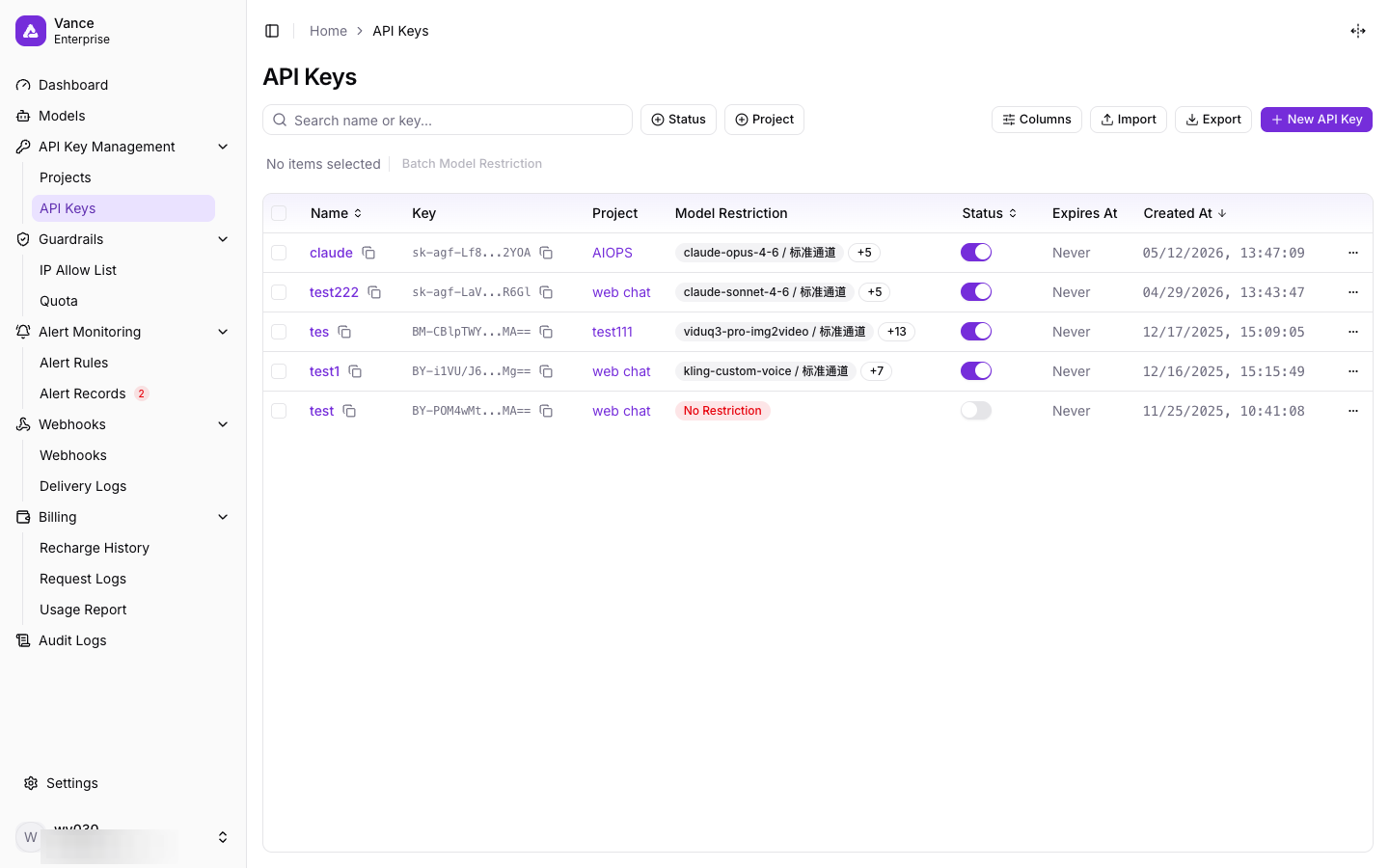Click the Dashboard gauge icon

23,85
